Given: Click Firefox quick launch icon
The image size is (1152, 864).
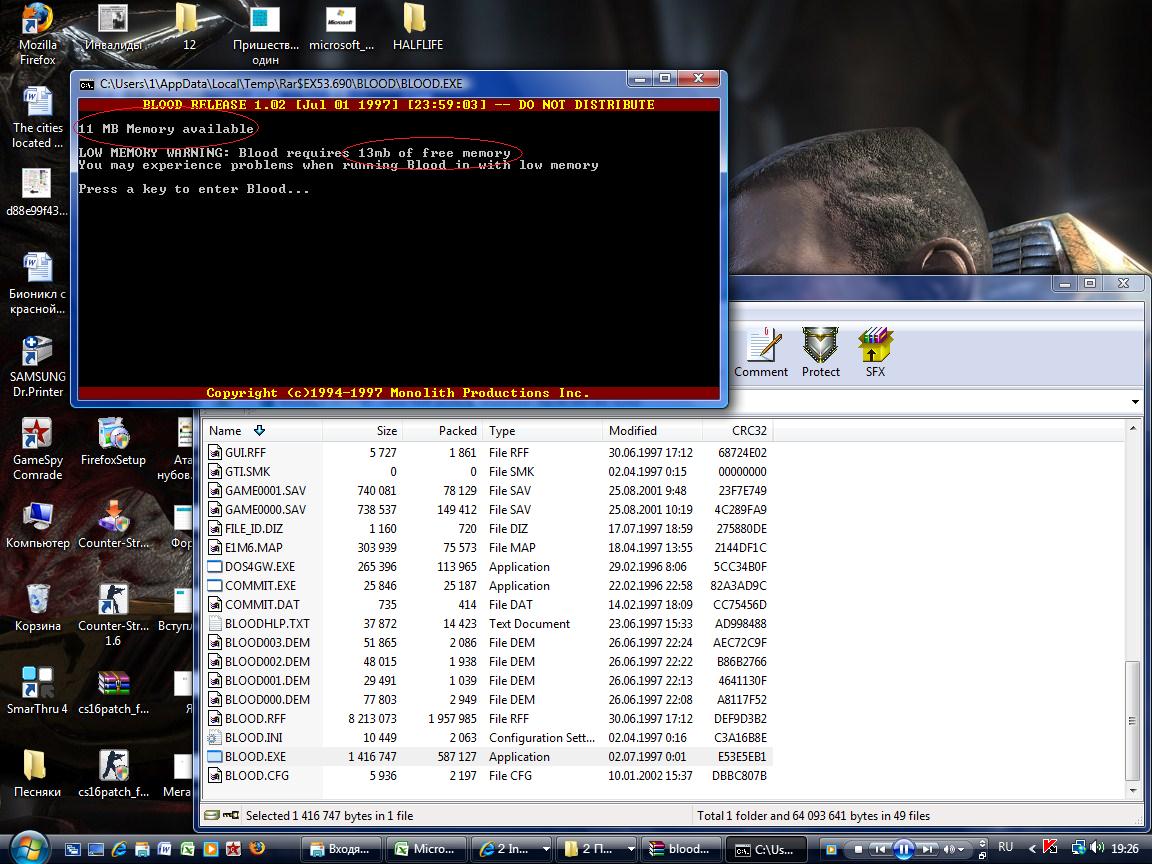Looking at the screenshot, I should pyautogui.click(x=256, y=849).
